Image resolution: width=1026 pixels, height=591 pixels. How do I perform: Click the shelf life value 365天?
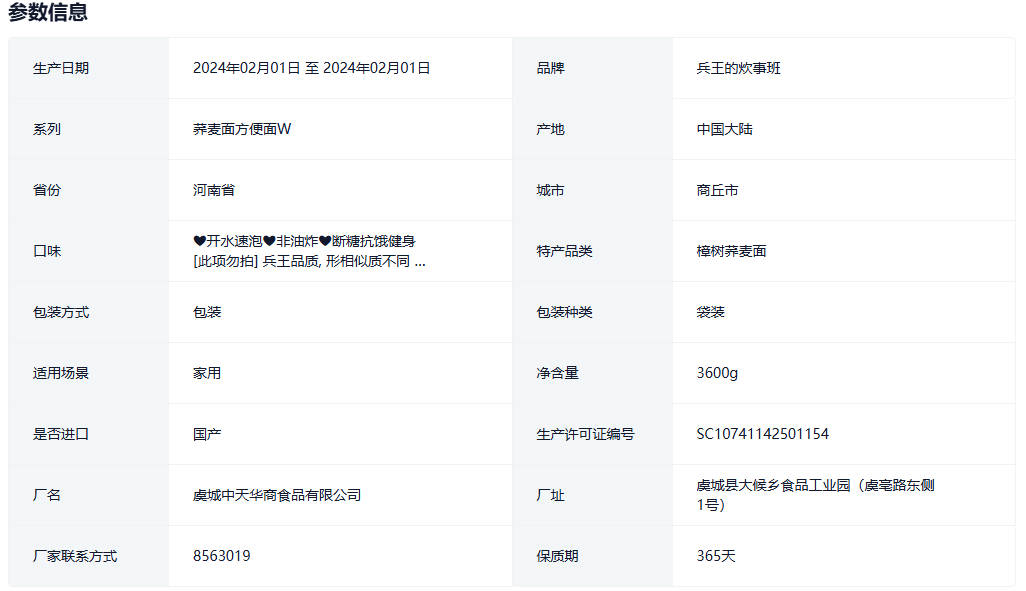pos(716,556)
